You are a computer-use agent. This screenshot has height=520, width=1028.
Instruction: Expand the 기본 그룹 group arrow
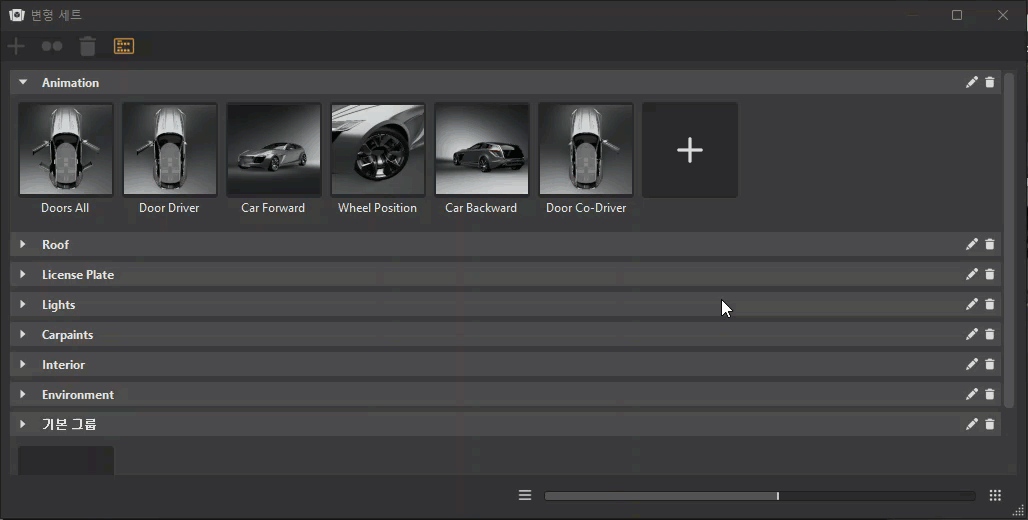click(23, 424)
